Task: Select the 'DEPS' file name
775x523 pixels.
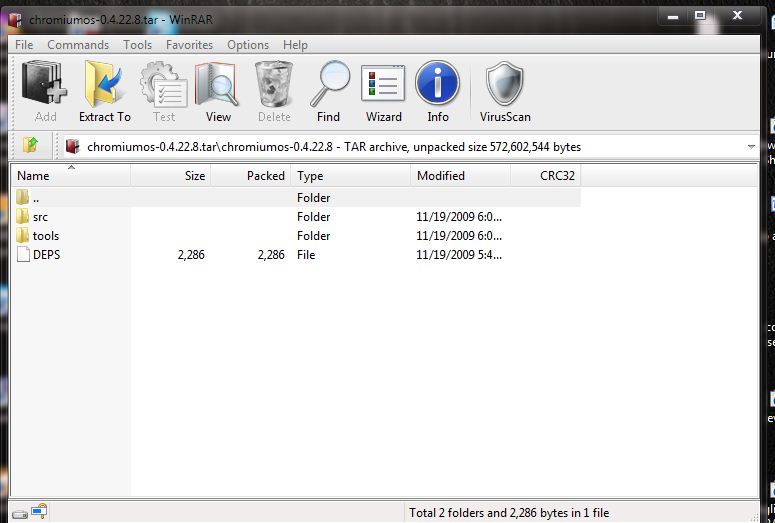Action: pos(46,255)
